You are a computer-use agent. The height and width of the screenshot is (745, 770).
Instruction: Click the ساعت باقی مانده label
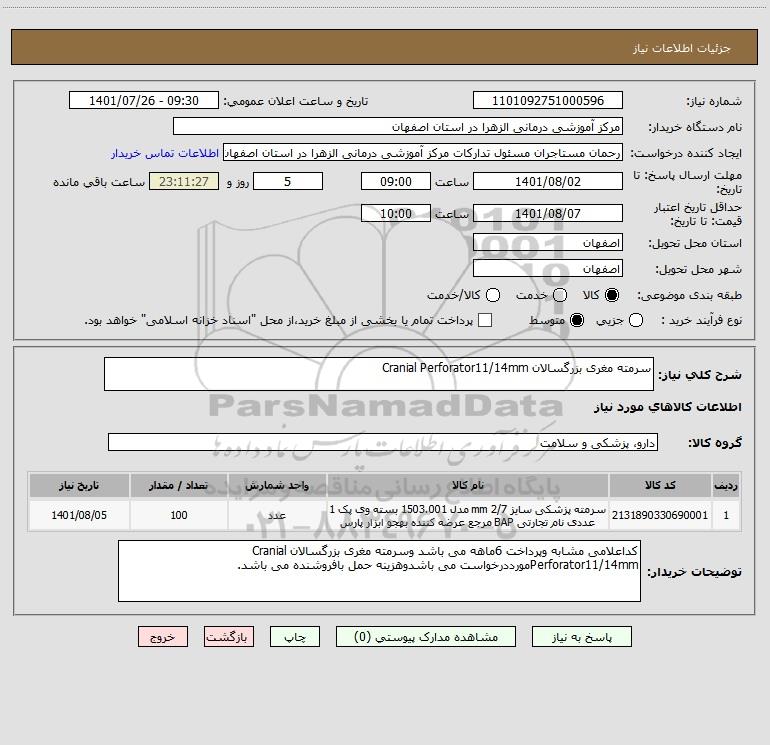[x=99, y=182]
